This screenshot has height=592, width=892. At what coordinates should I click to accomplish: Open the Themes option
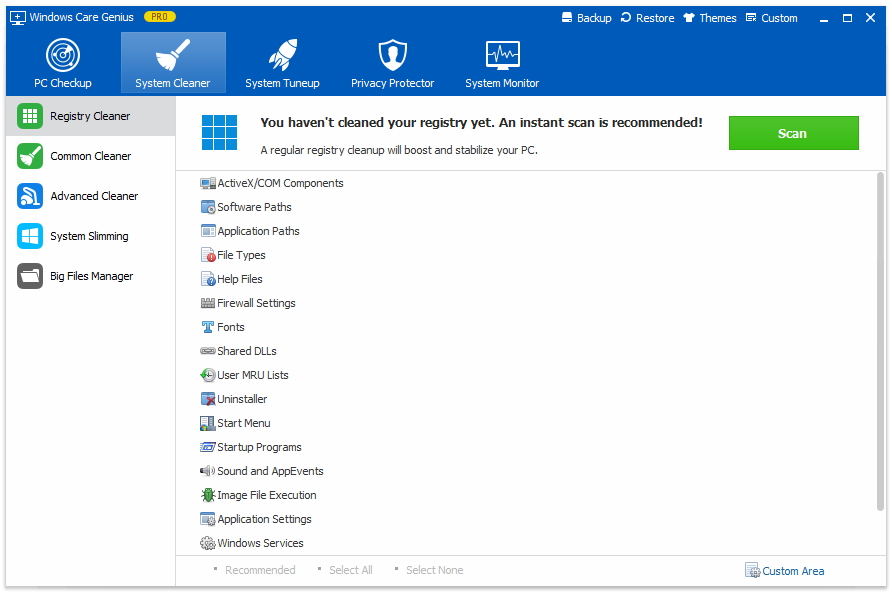point(710,18)
